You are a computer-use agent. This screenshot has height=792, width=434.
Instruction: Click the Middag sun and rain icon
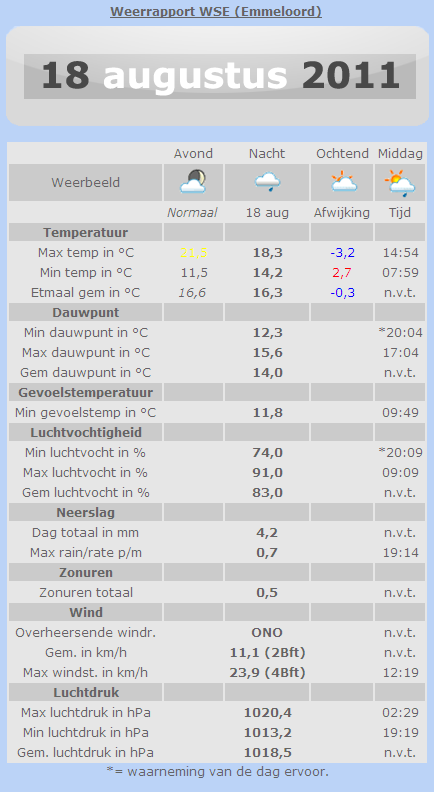point(400,182)
